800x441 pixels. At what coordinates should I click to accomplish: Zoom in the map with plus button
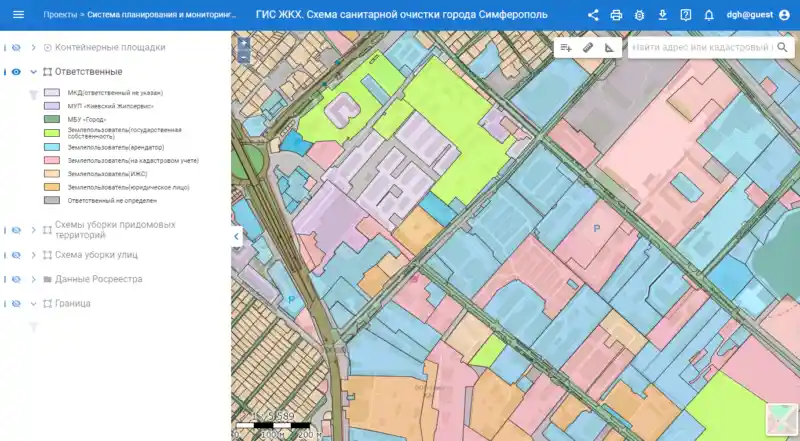244,43
